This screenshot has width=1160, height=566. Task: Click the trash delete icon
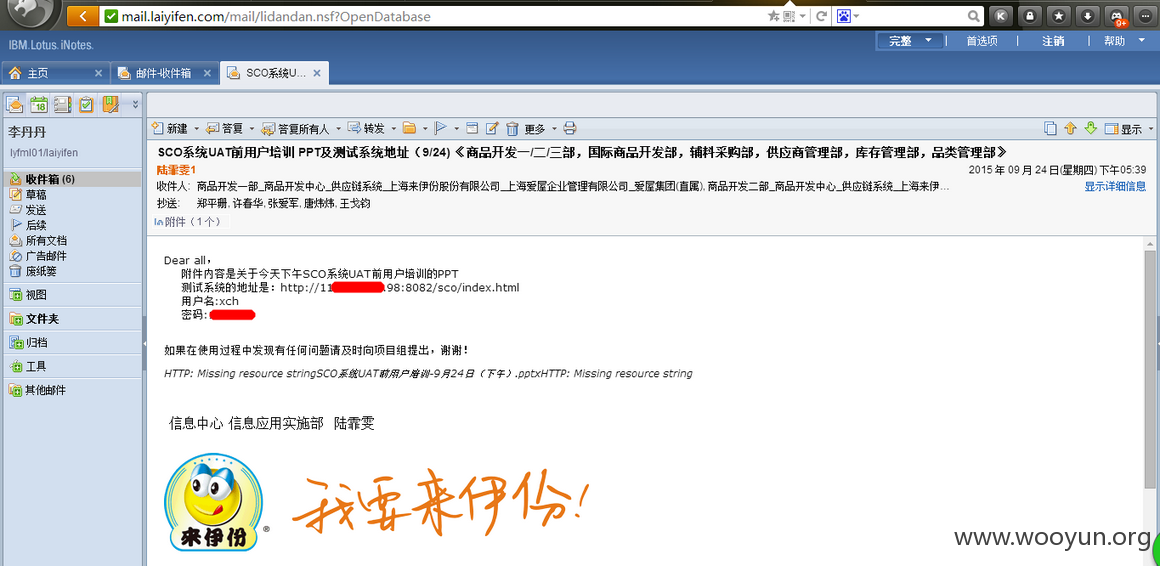click(x=512, y=129)
